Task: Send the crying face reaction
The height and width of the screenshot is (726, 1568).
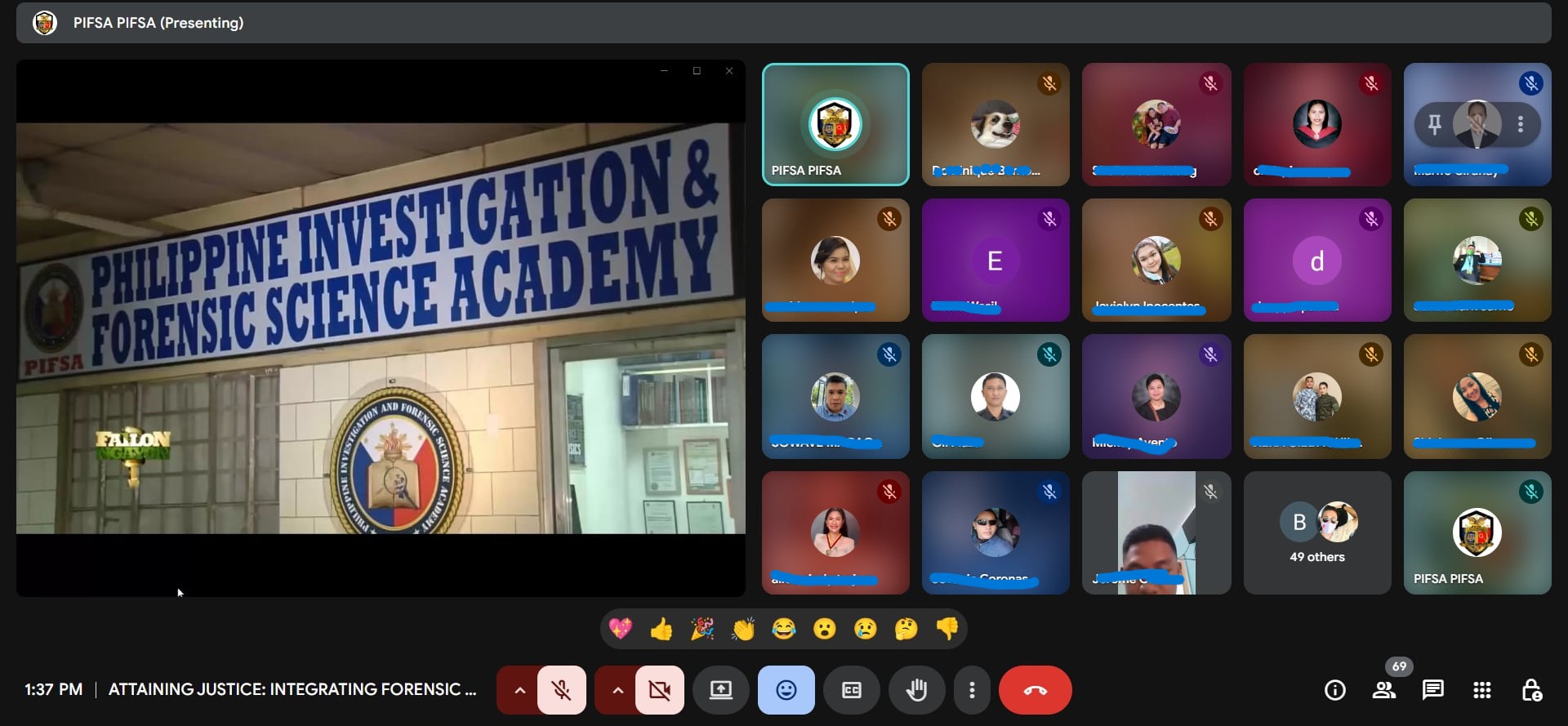Action: [866, 629]
